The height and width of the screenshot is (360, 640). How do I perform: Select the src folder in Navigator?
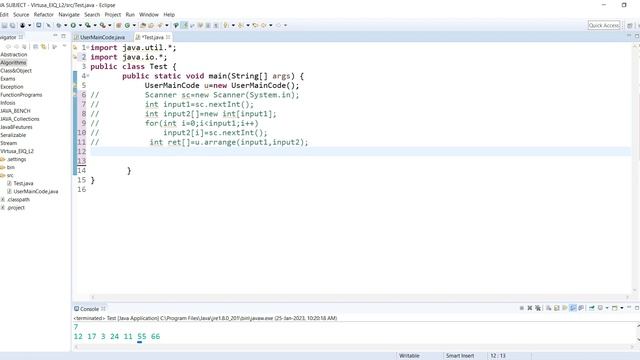point(10,175)
